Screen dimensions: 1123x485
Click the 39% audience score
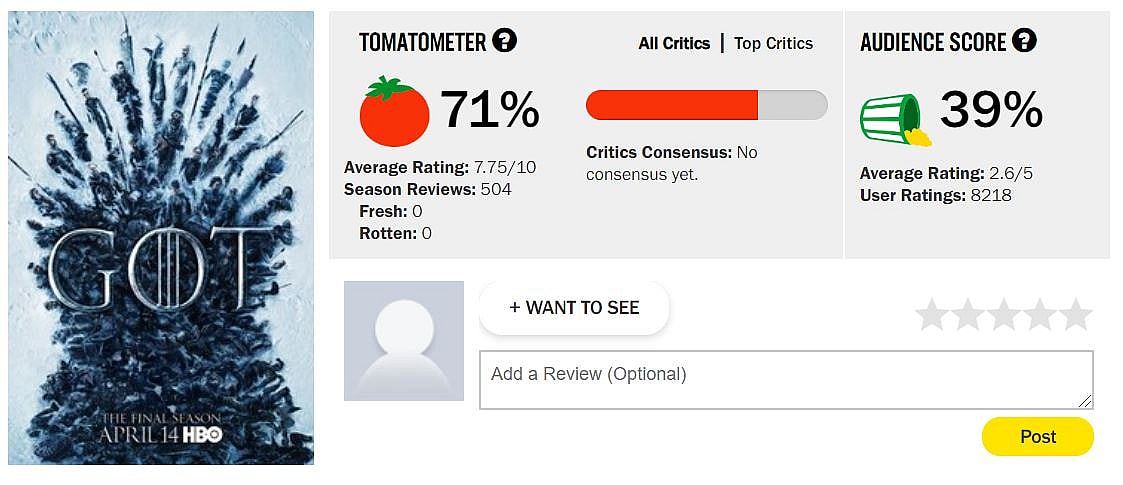991,109
